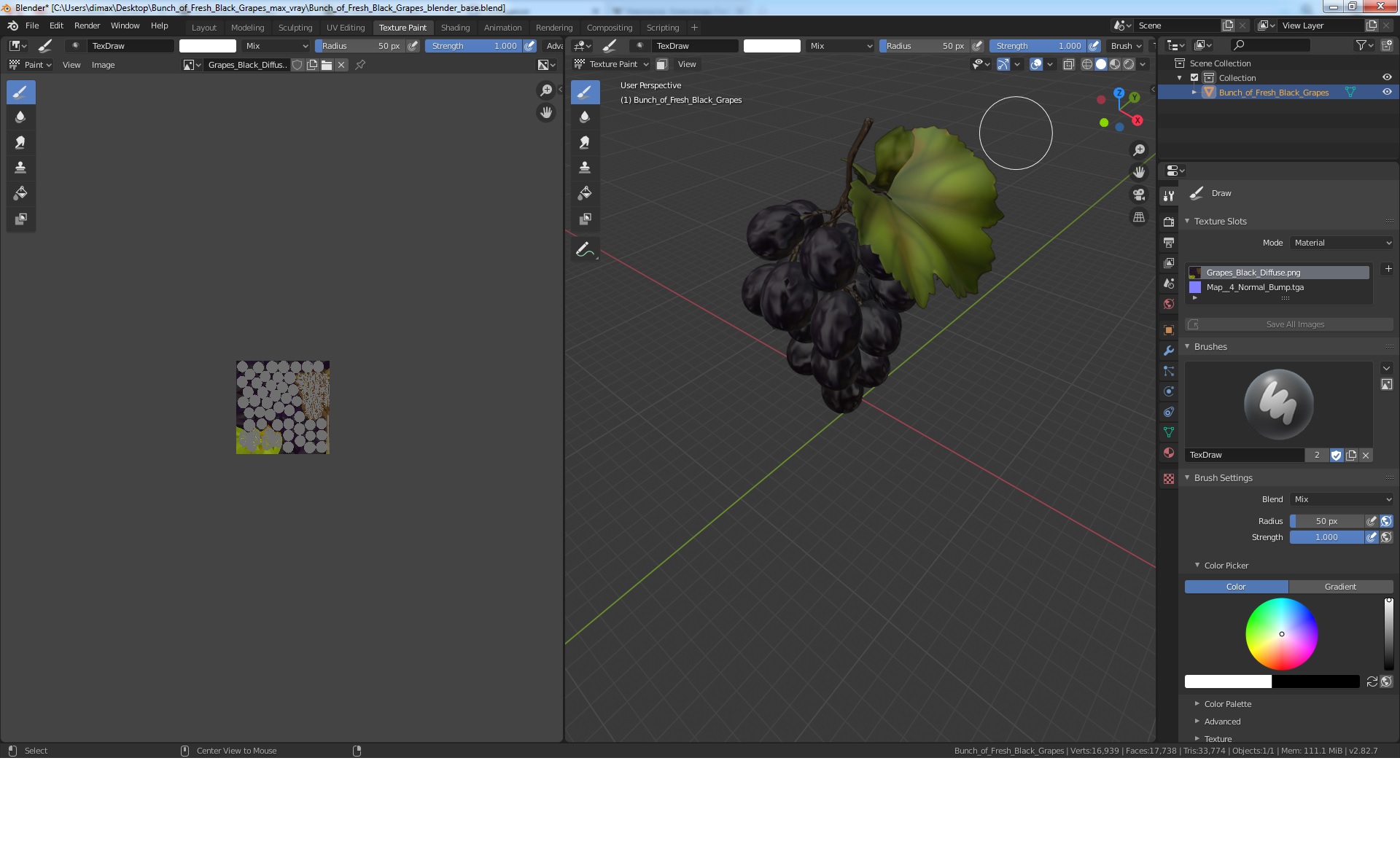
Task: Open Object Data green triangle tab
Action: click(x=1169, y=432)
